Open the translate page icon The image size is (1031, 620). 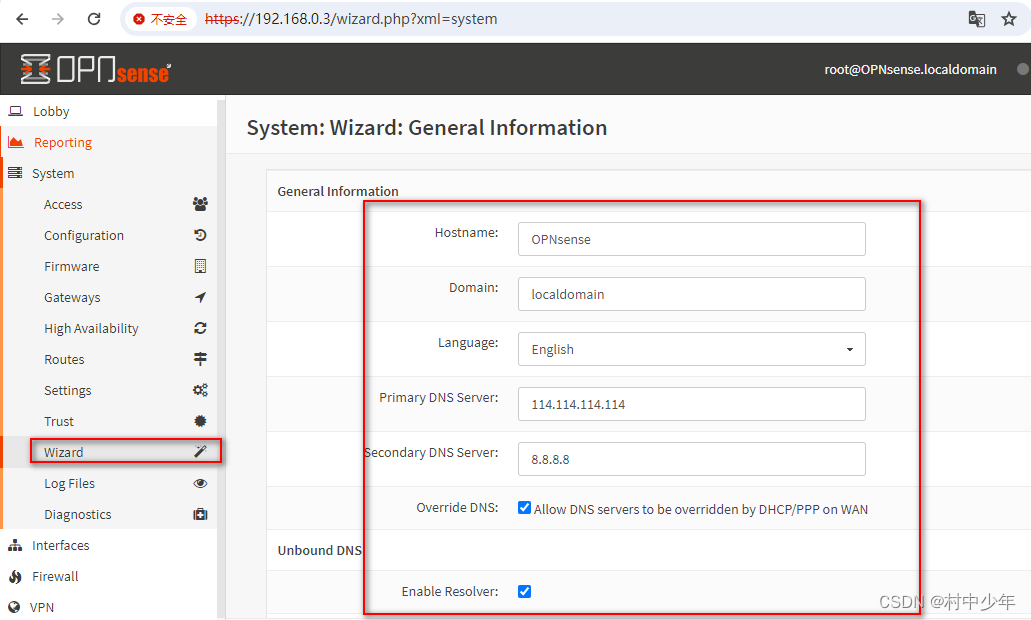point(976,19)
